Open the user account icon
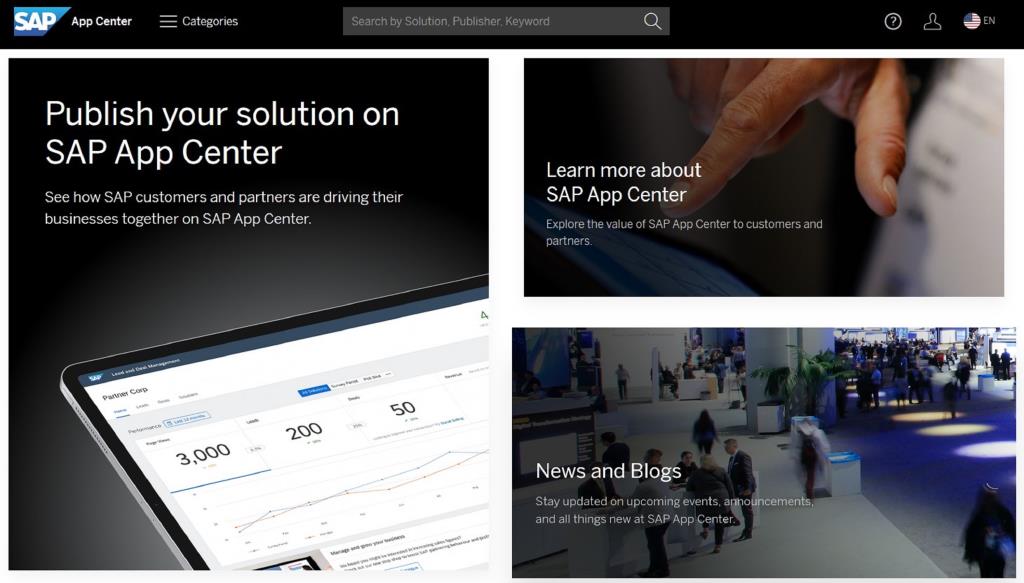The width and height of the screenshot is (1024, 583). tap(933, 20)
